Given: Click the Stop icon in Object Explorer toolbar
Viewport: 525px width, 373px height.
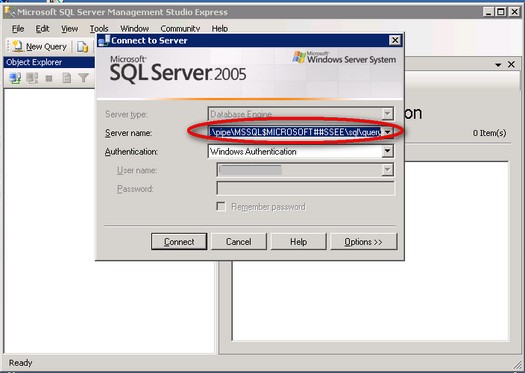Looking at the screenshot, I should pos(49,78).
